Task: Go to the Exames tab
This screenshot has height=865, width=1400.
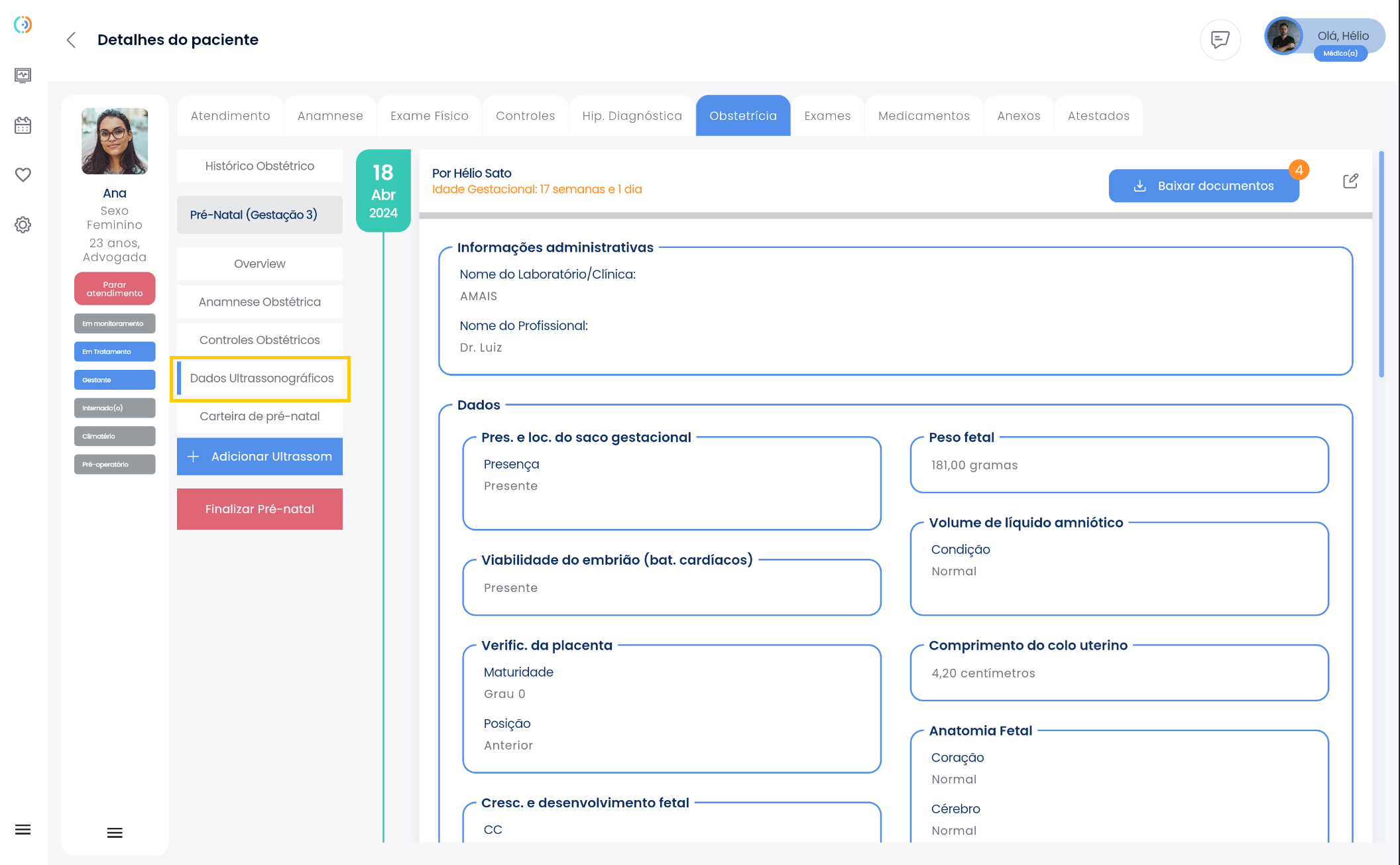Action: click(827, 116)
